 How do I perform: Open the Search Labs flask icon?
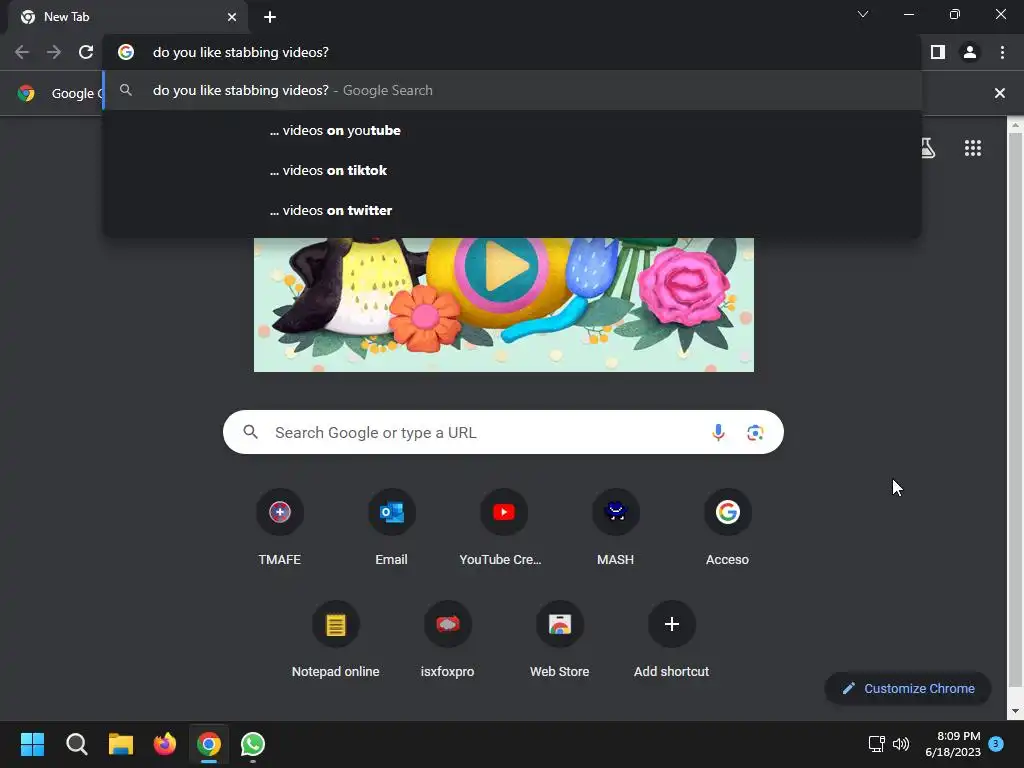(x=927, y=148)
